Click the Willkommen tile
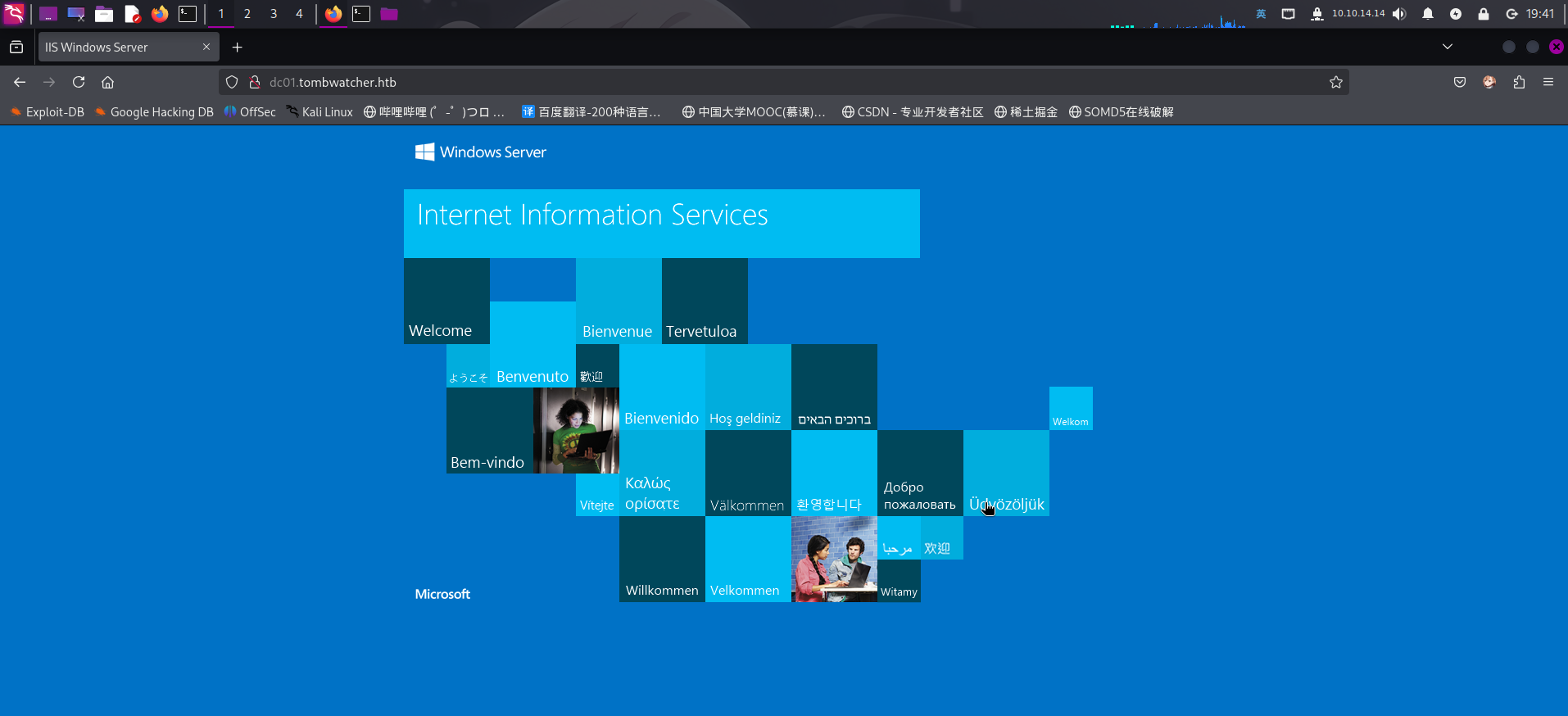 click(x=662, y=559)
